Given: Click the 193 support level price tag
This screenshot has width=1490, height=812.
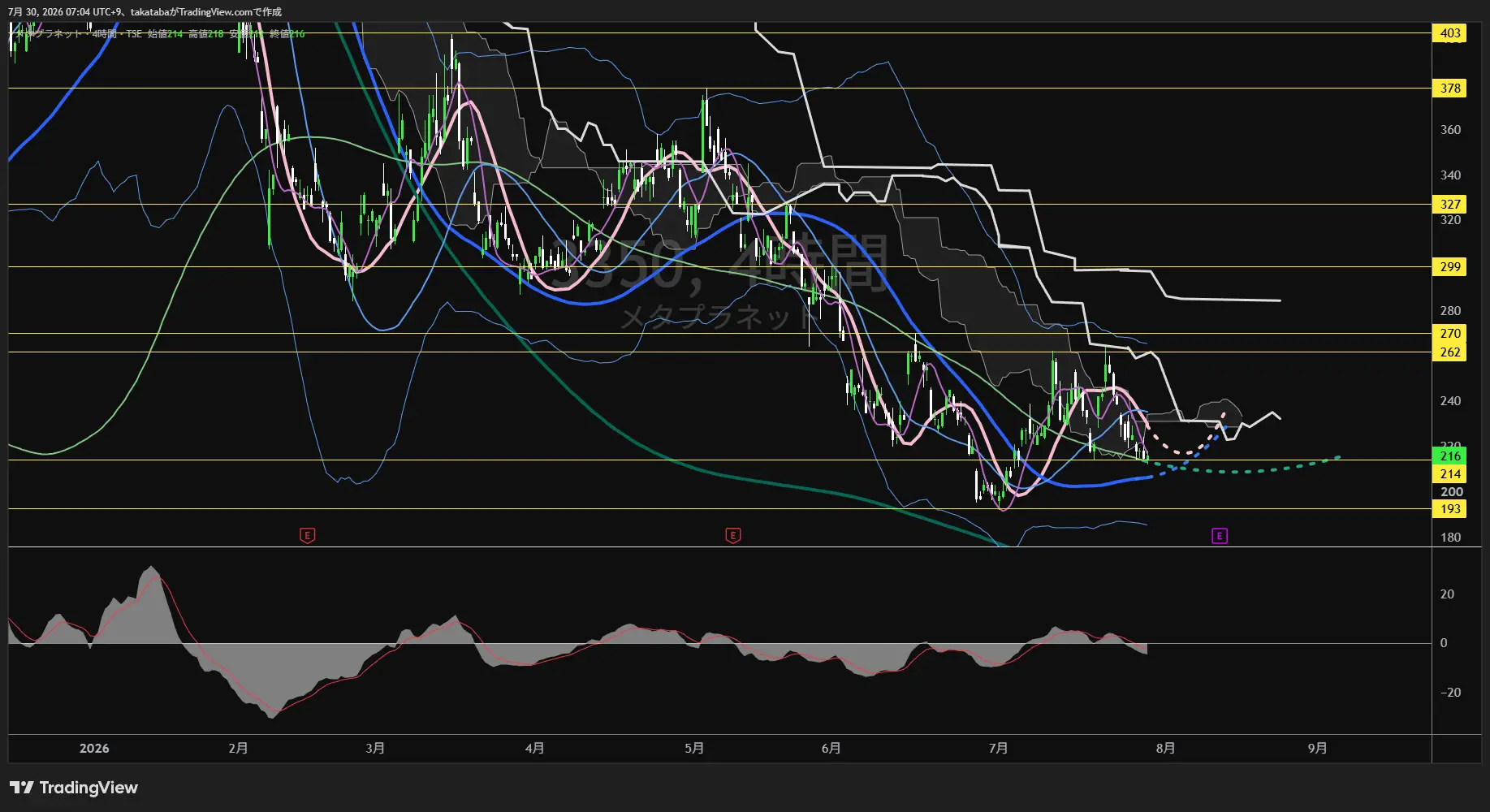Looking at the screenshot, I should click(1450, 508).
